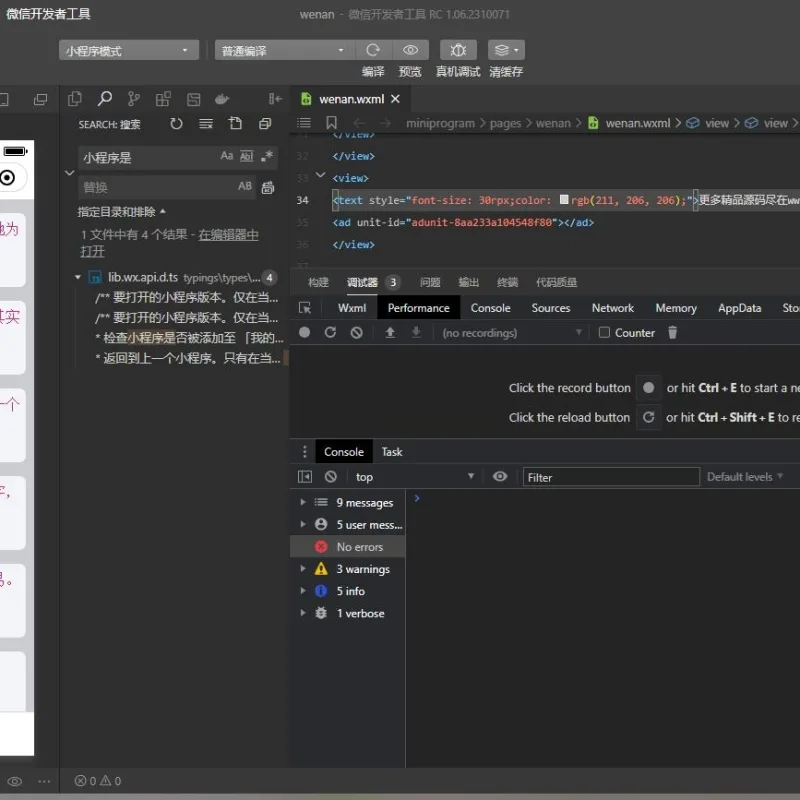The height and width of the screenshot is (800, 800).
Task: Click the clear console icon
Action: (x=331, y=477)
